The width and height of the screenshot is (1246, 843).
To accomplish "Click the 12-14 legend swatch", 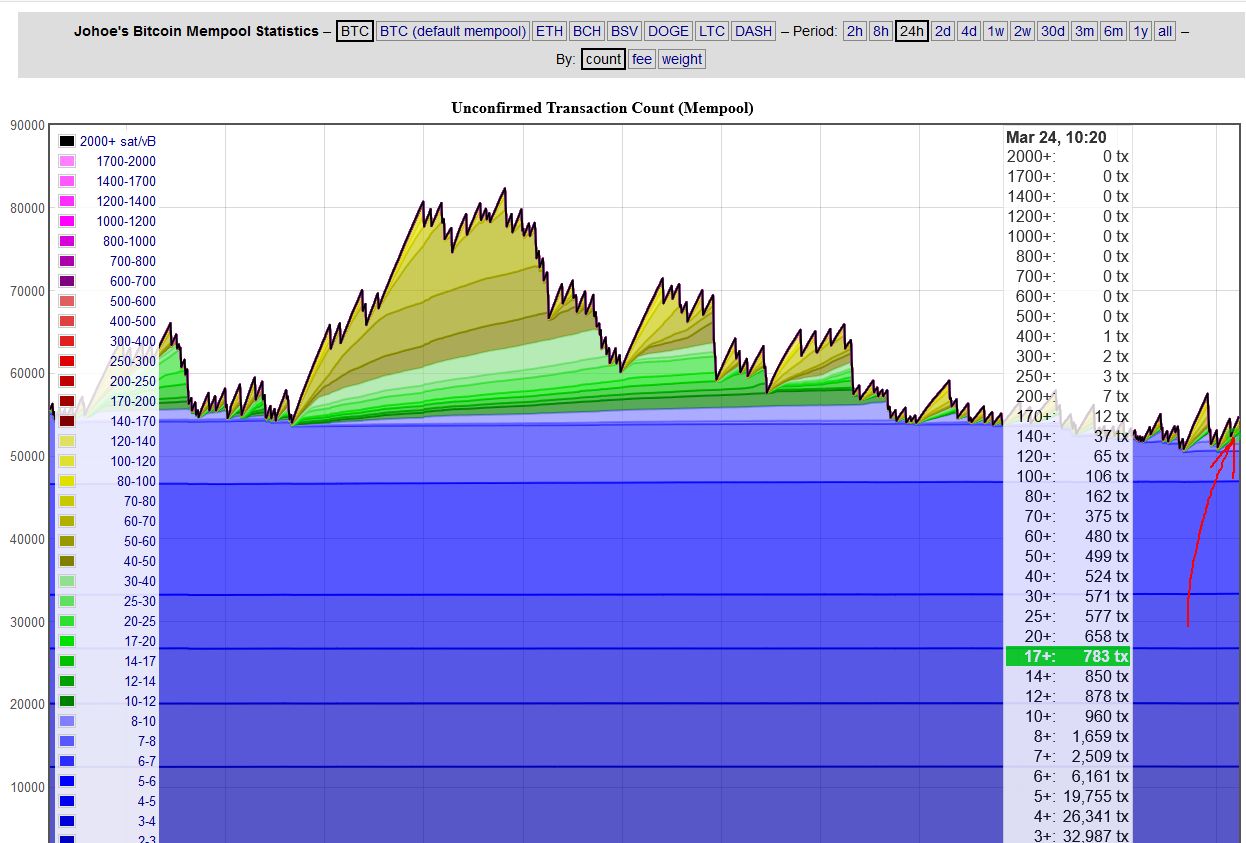I will click(67, 681).
